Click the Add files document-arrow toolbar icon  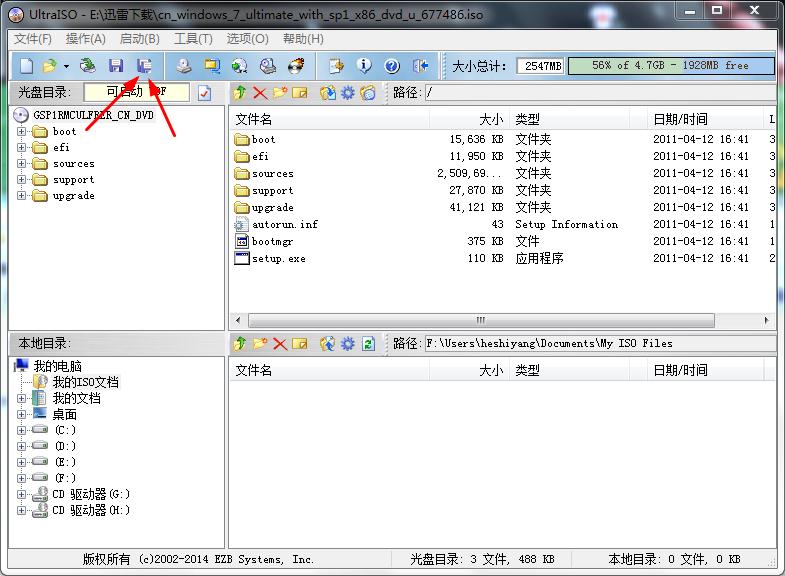click(336, 66)
